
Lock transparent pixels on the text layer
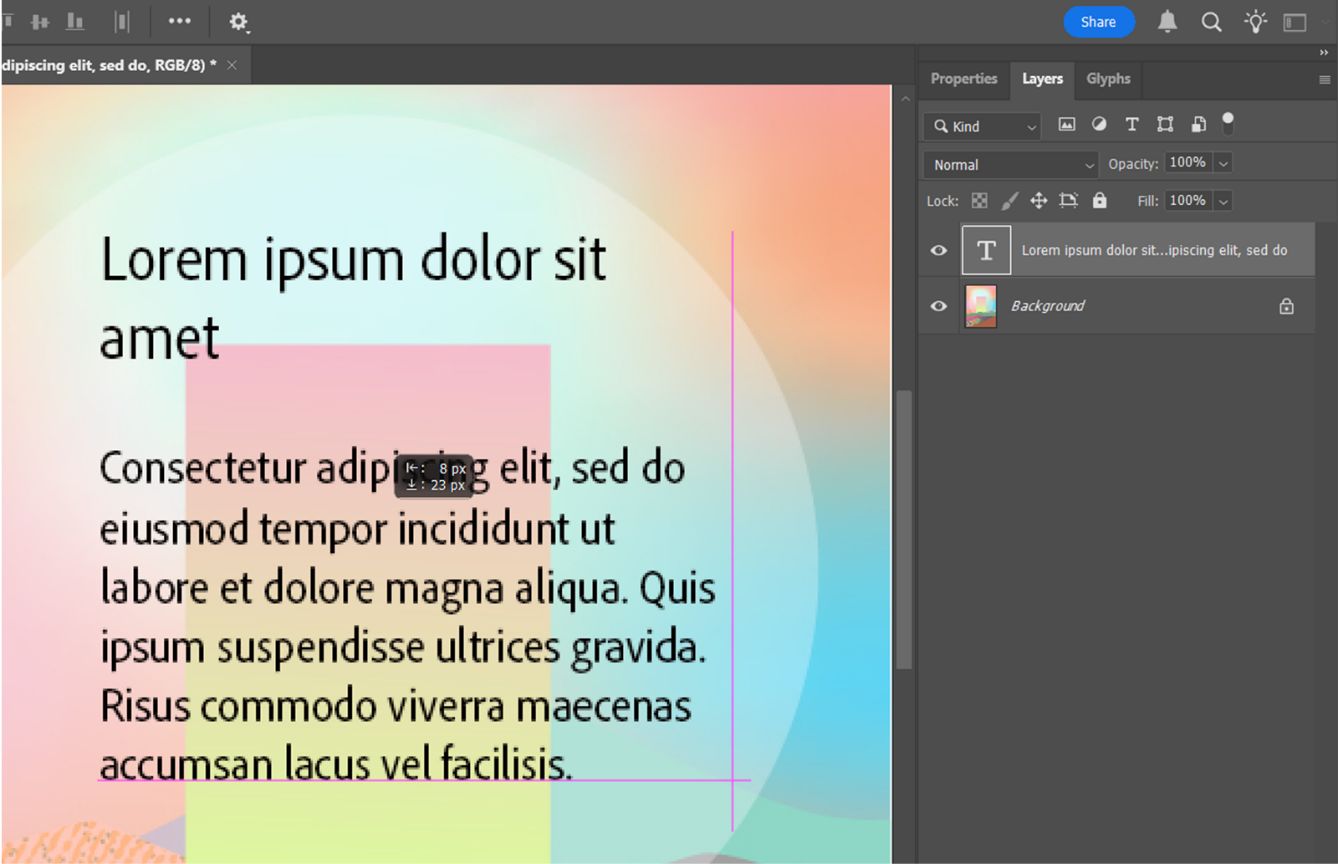979,200
